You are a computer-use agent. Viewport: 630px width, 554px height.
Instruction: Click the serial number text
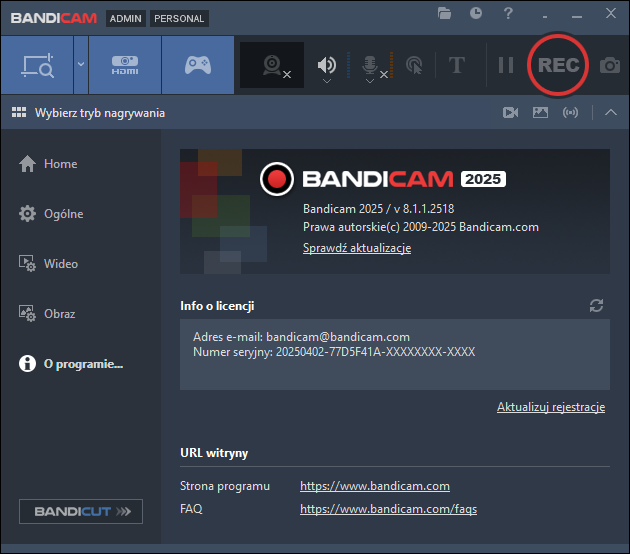point(375,352)
